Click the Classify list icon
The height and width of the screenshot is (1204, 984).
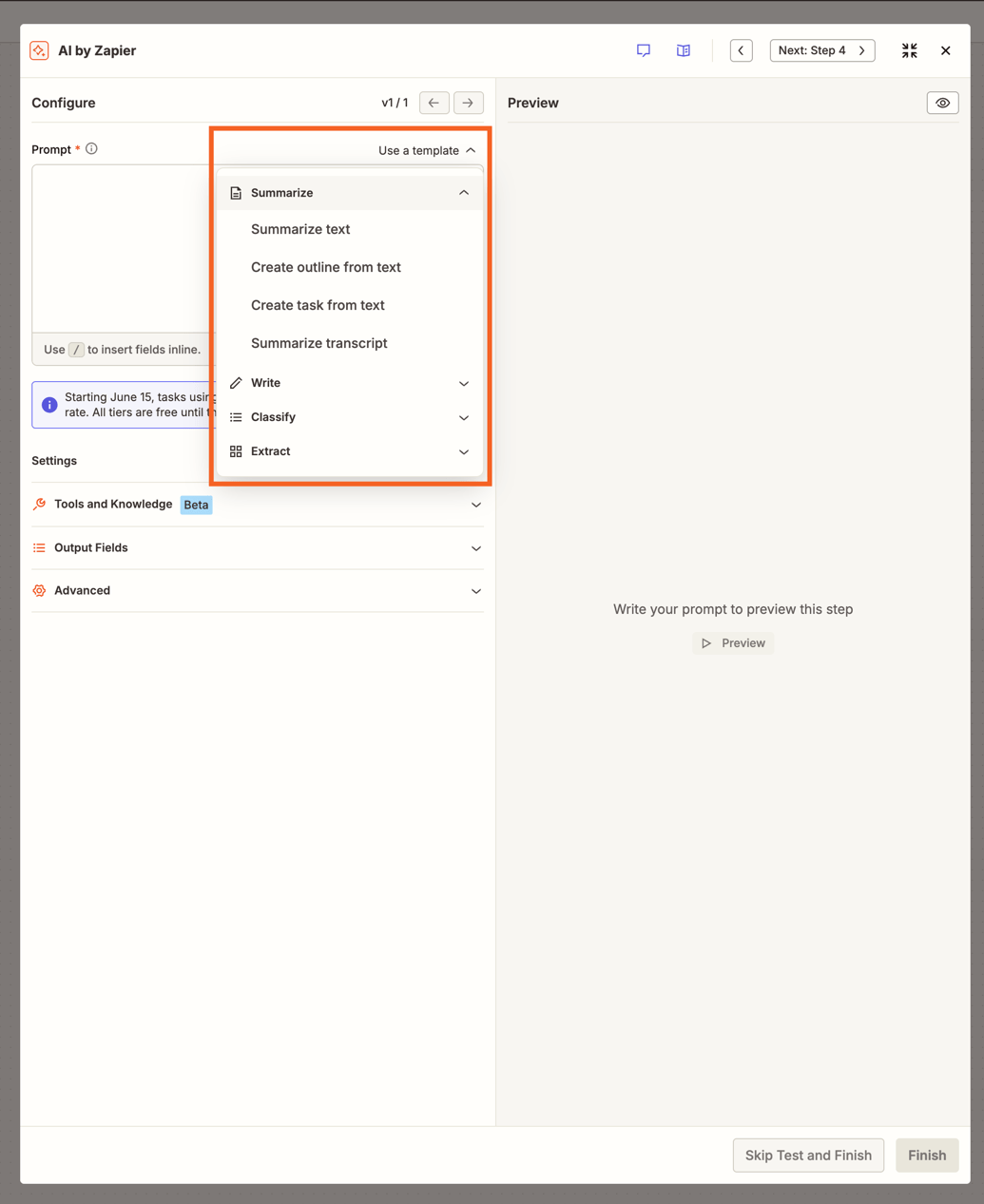click(236, 417)
